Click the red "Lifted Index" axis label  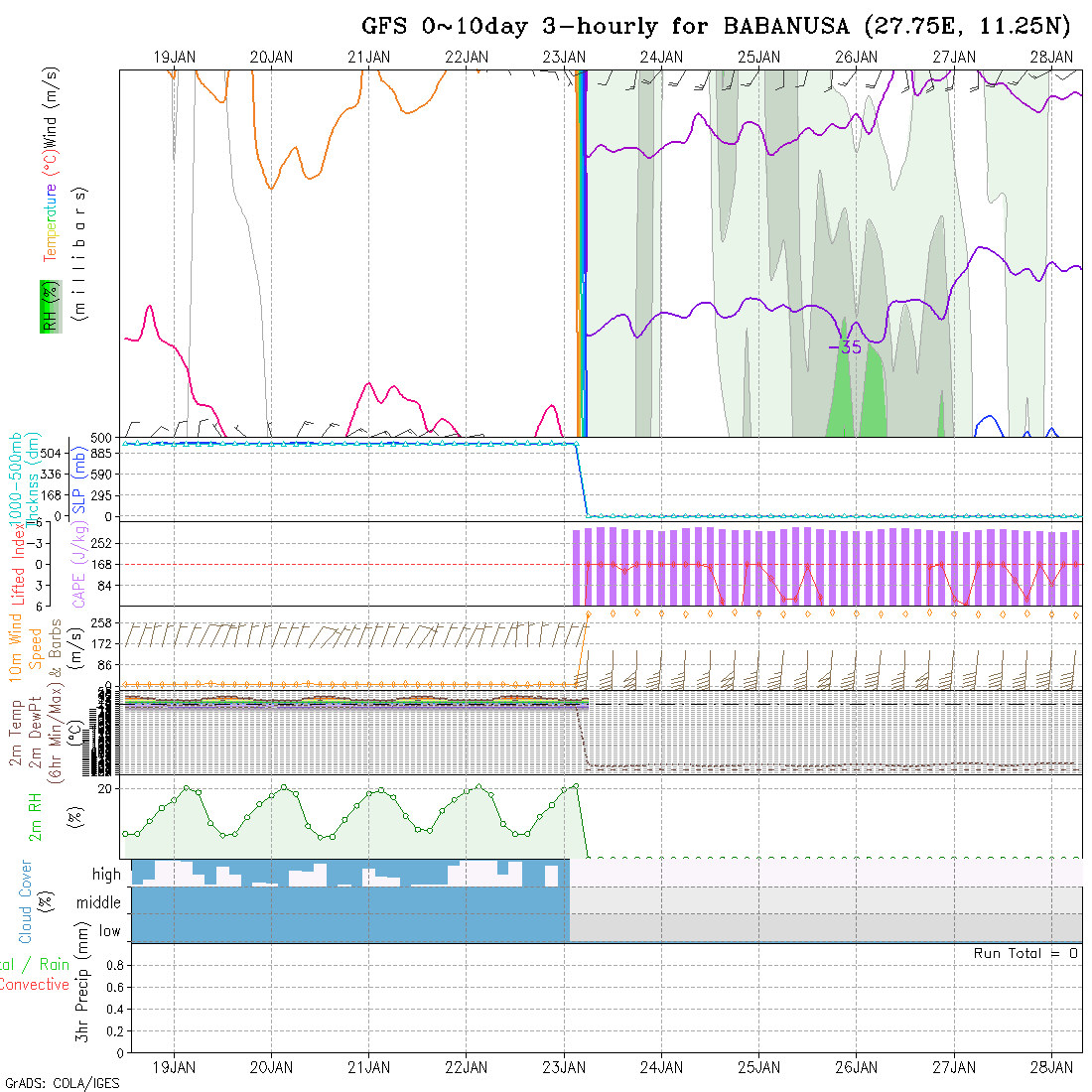[x=18, y=563]
